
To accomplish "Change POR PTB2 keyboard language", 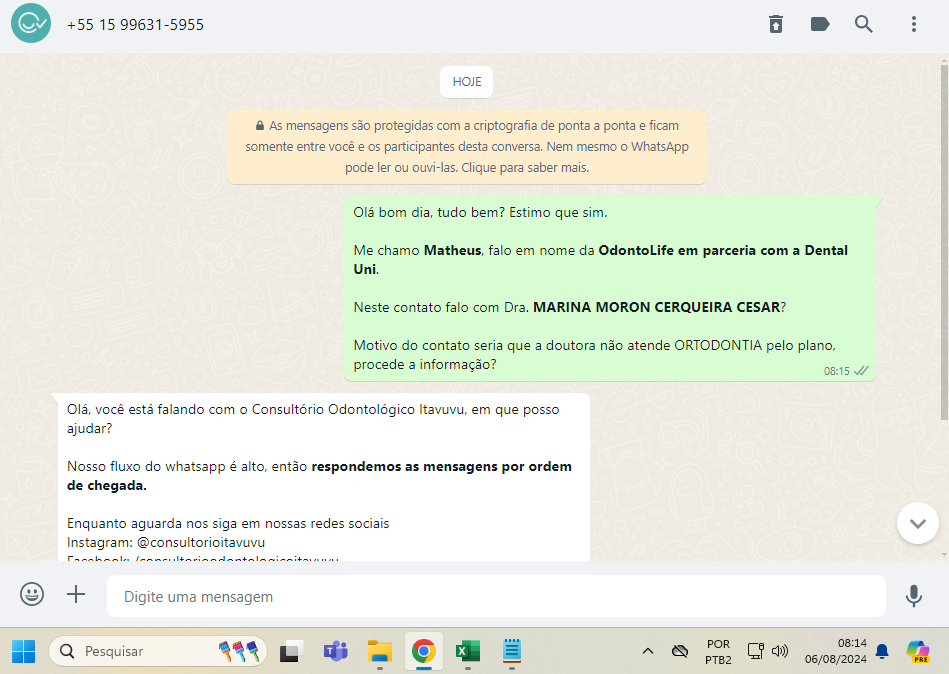I will [718, 652].
